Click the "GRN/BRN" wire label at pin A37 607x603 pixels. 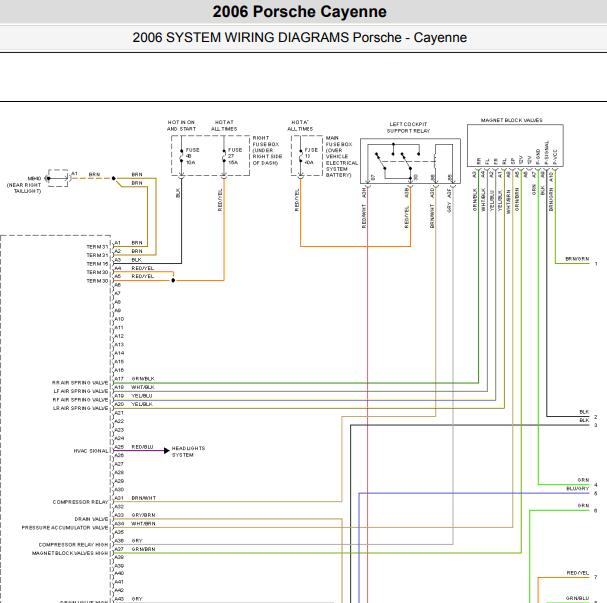point(143,549)
